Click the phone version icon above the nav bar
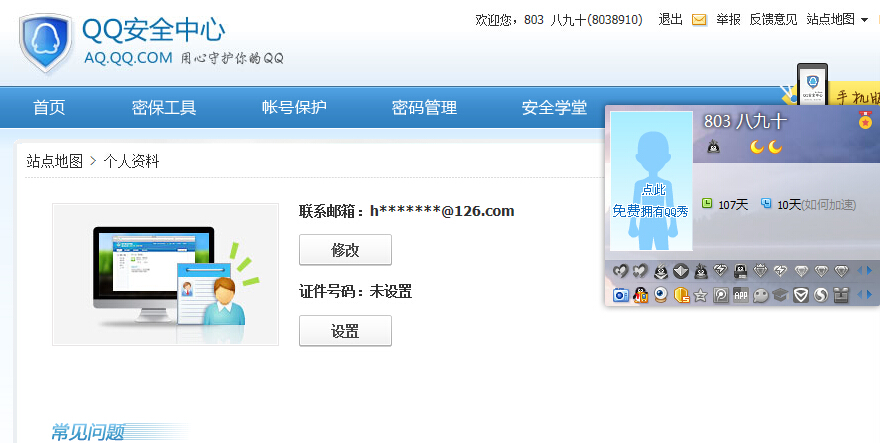 812,83
